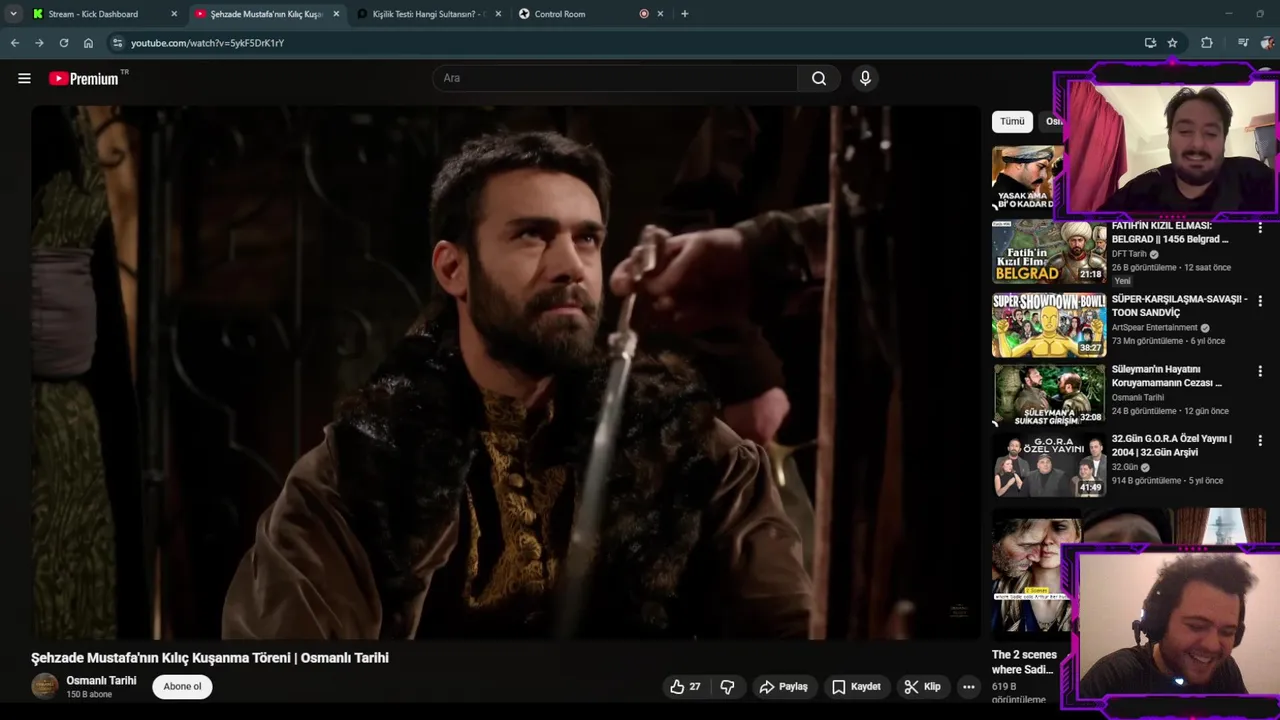
Task: Click the main video player to pause
Action: pos(506,372)
